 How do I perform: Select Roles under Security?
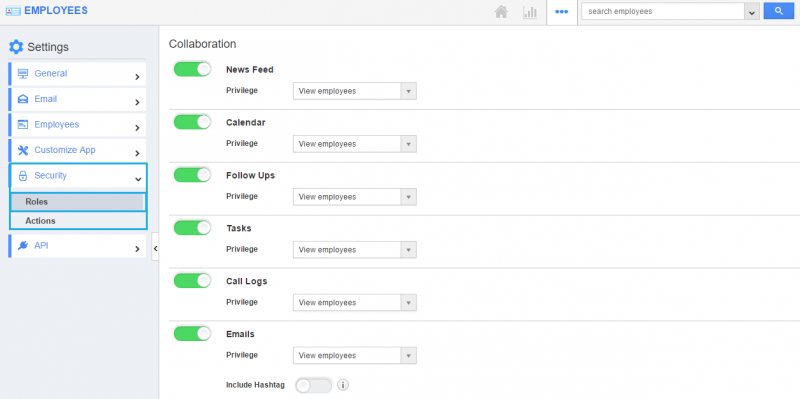point(78,202)
